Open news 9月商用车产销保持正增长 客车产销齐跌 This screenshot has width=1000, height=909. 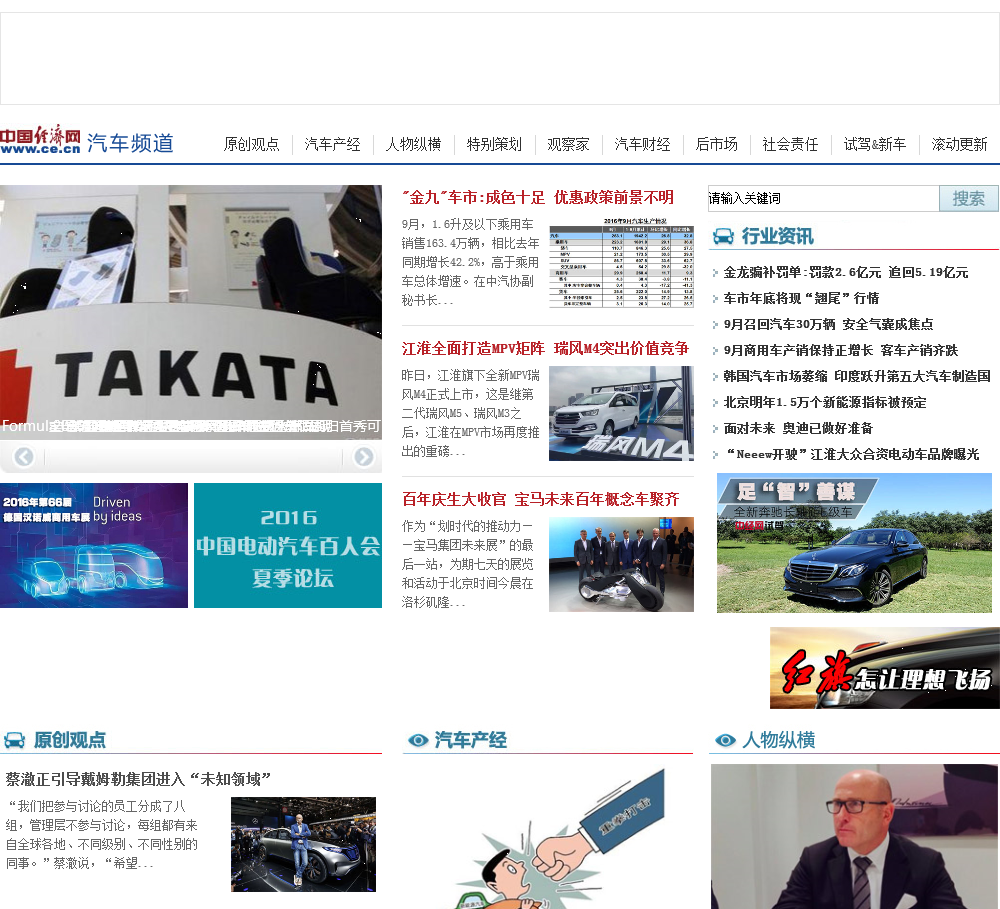pyautogui.click(x=841, y=350)
